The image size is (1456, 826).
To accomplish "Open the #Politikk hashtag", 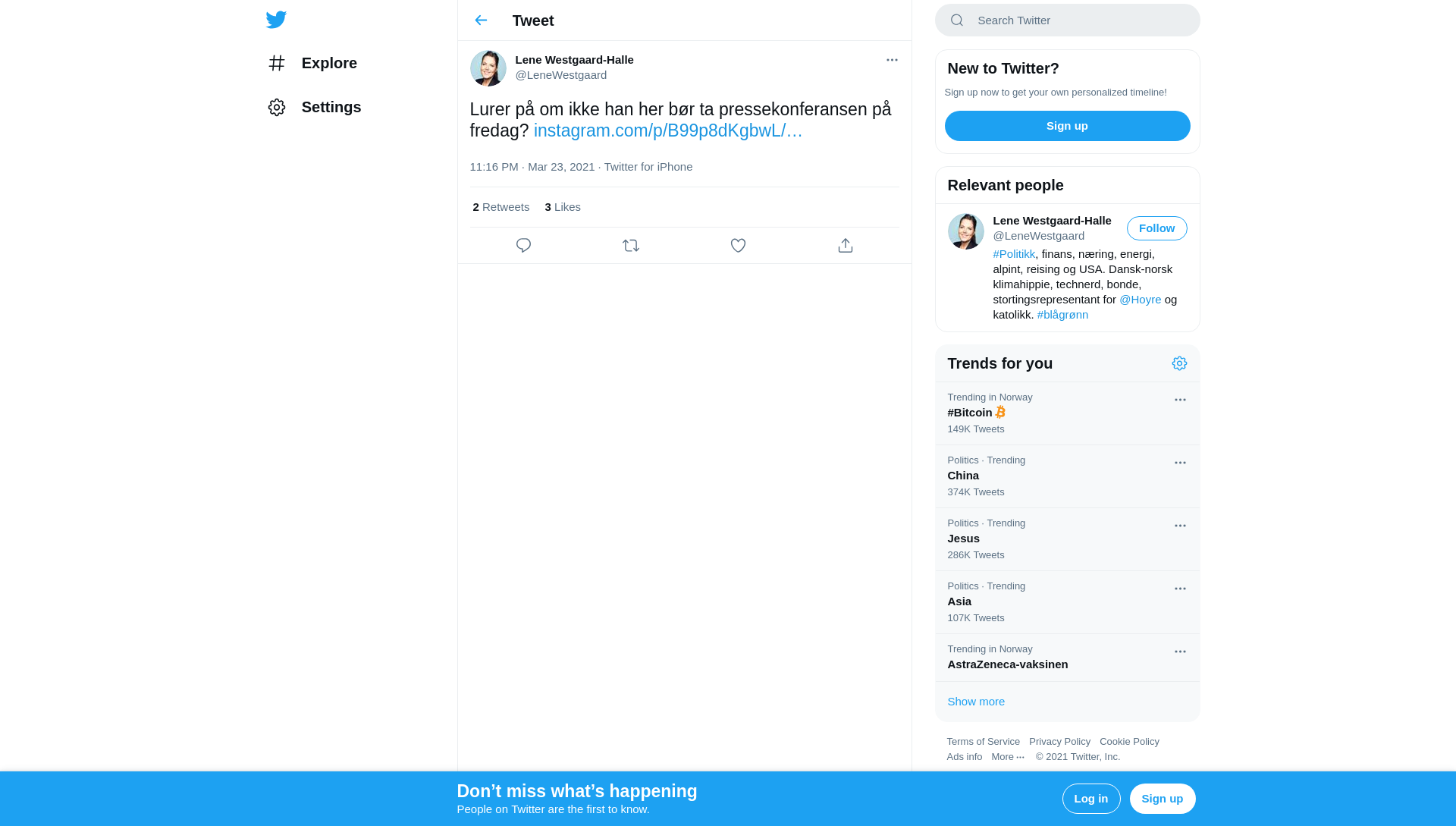I will pos(1013,254).
